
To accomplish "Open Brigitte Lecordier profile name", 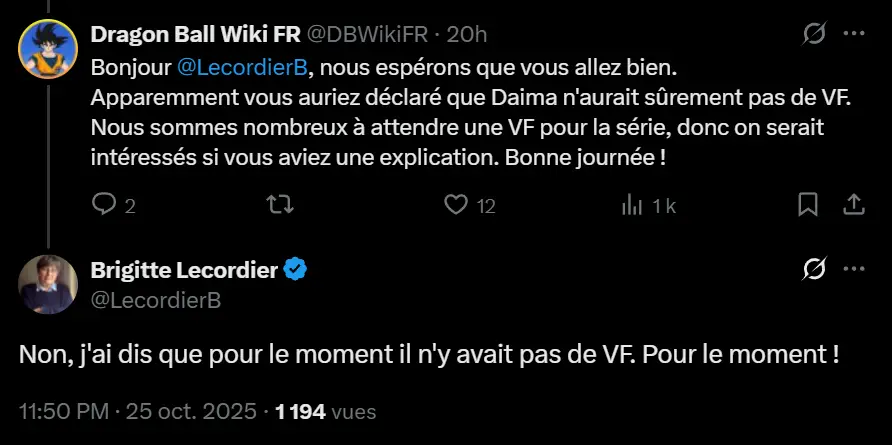I will (184, 269).
